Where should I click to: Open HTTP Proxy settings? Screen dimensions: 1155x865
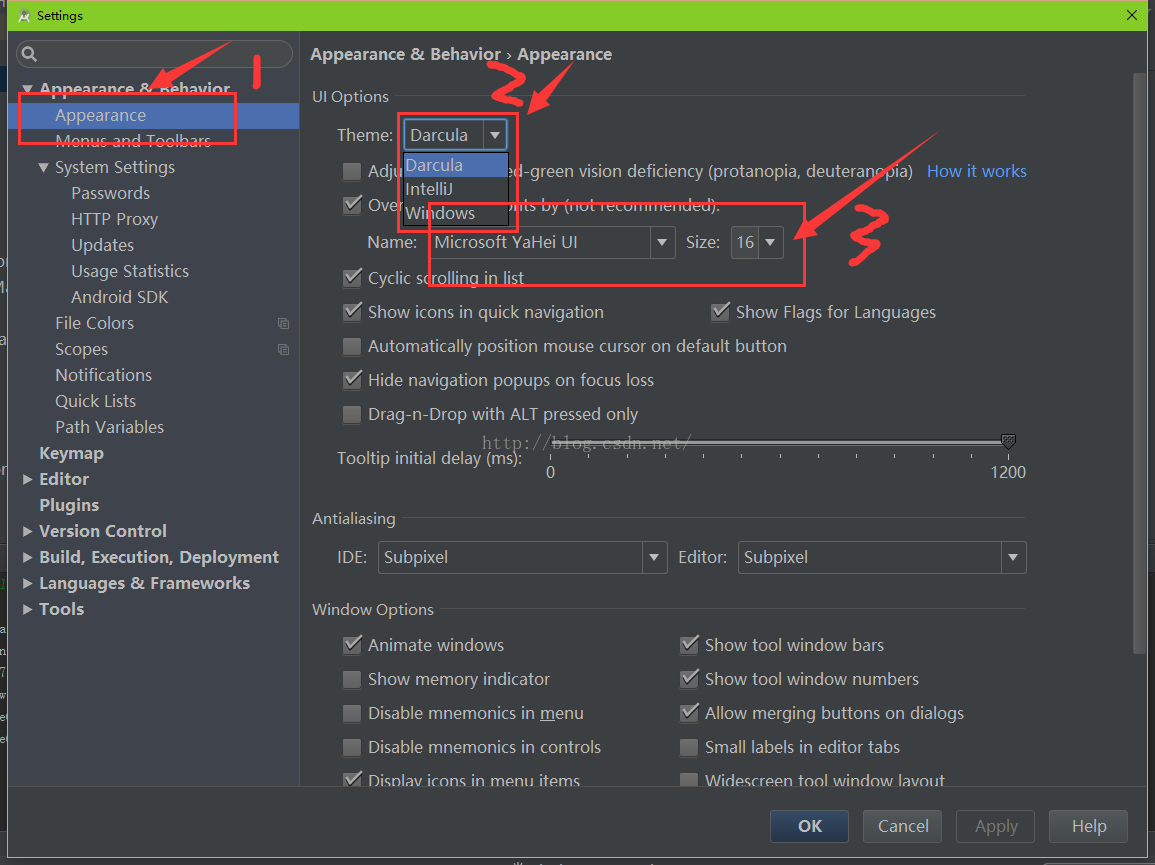click(x=114, y=220)
